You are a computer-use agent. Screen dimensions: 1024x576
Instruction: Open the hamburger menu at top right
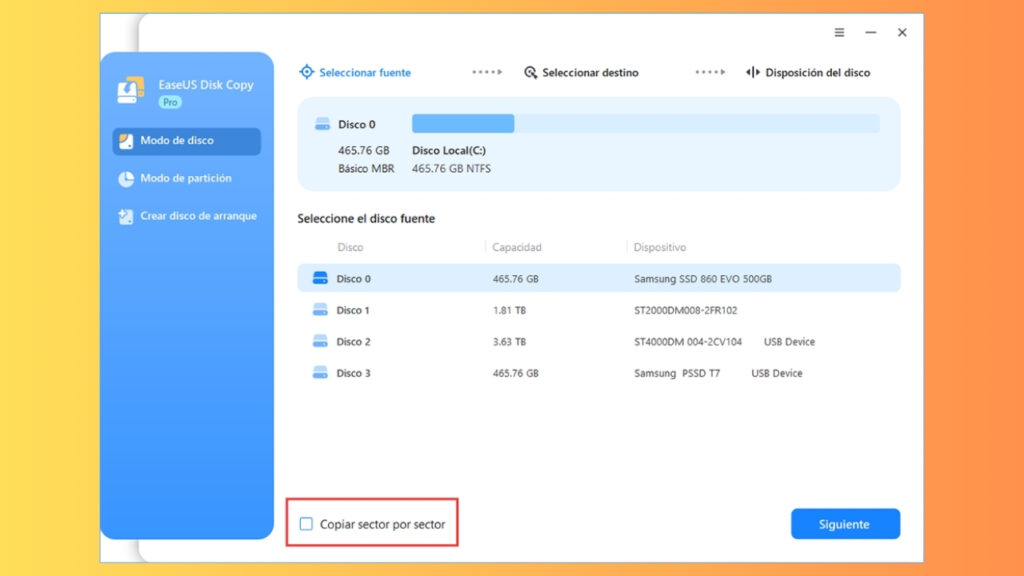point(838,32)
